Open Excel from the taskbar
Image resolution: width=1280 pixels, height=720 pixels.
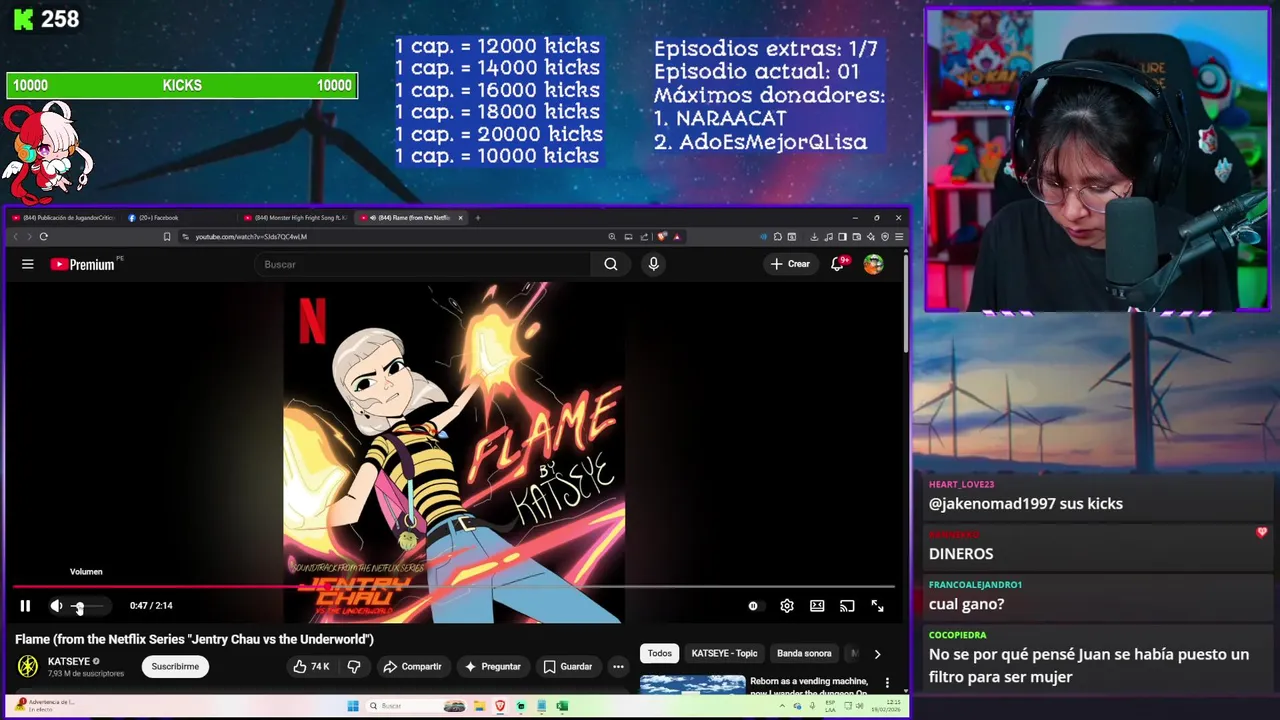562,706
